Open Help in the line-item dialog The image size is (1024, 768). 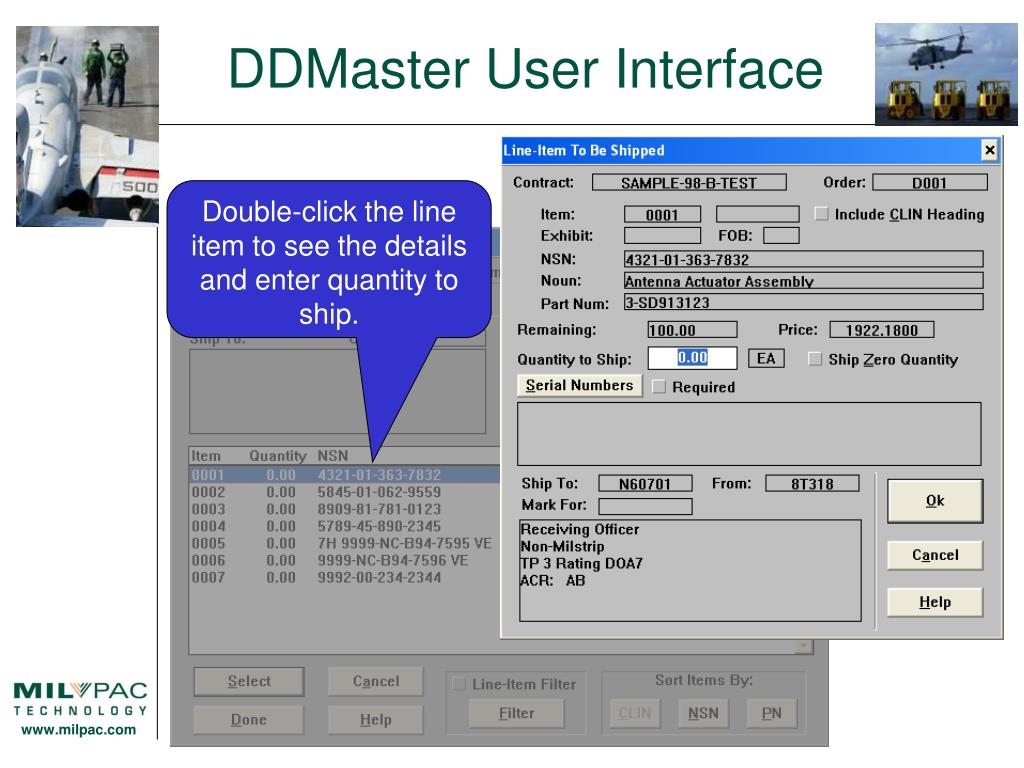pos(935,602)
